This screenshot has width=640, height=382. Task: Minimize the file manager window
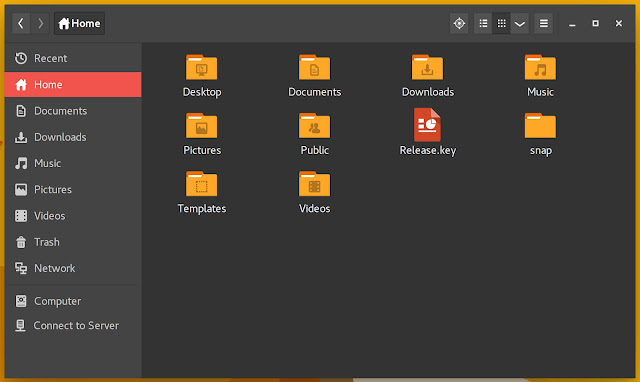click(572, 24)
